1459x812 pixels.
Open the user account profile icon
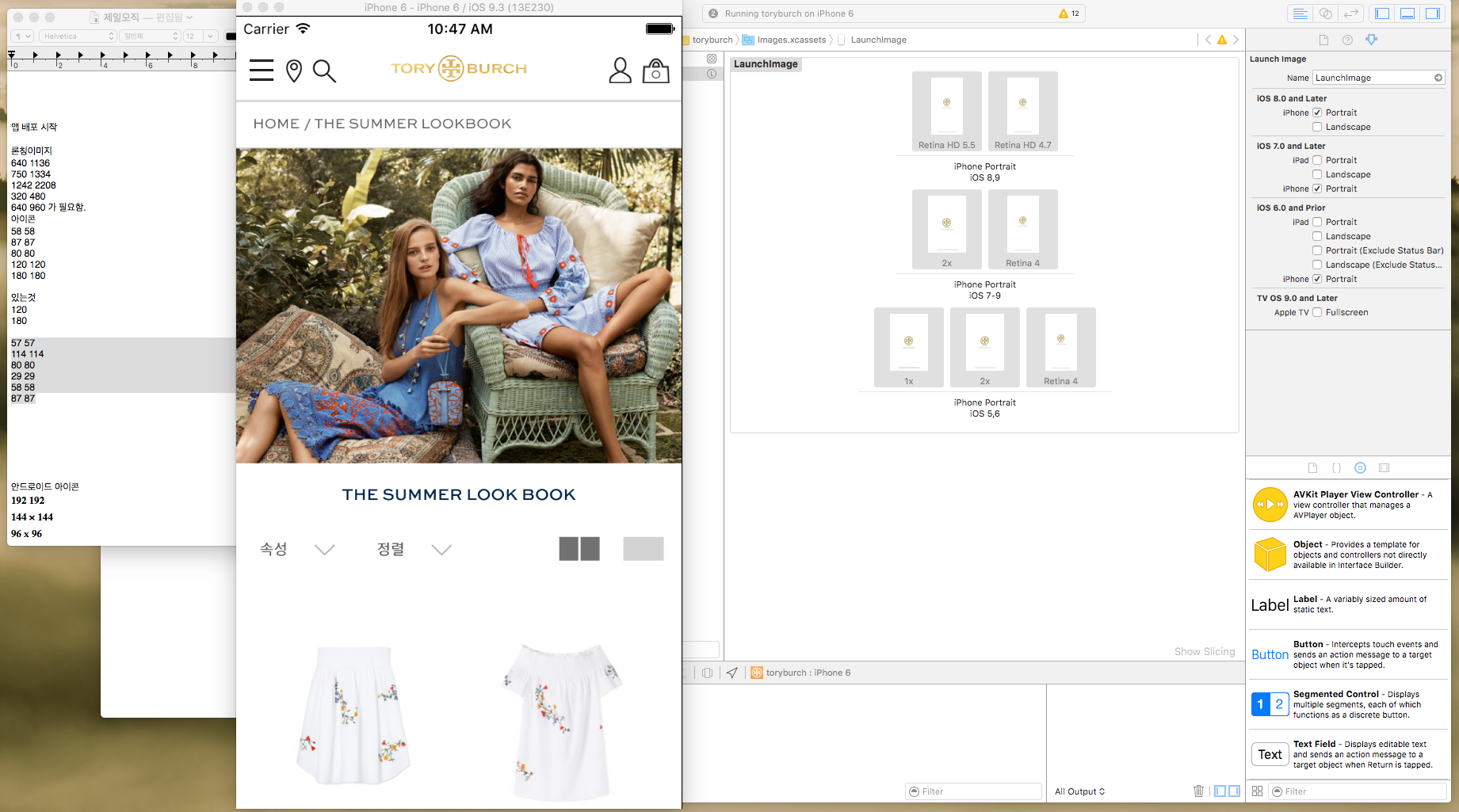click(620, 71)
